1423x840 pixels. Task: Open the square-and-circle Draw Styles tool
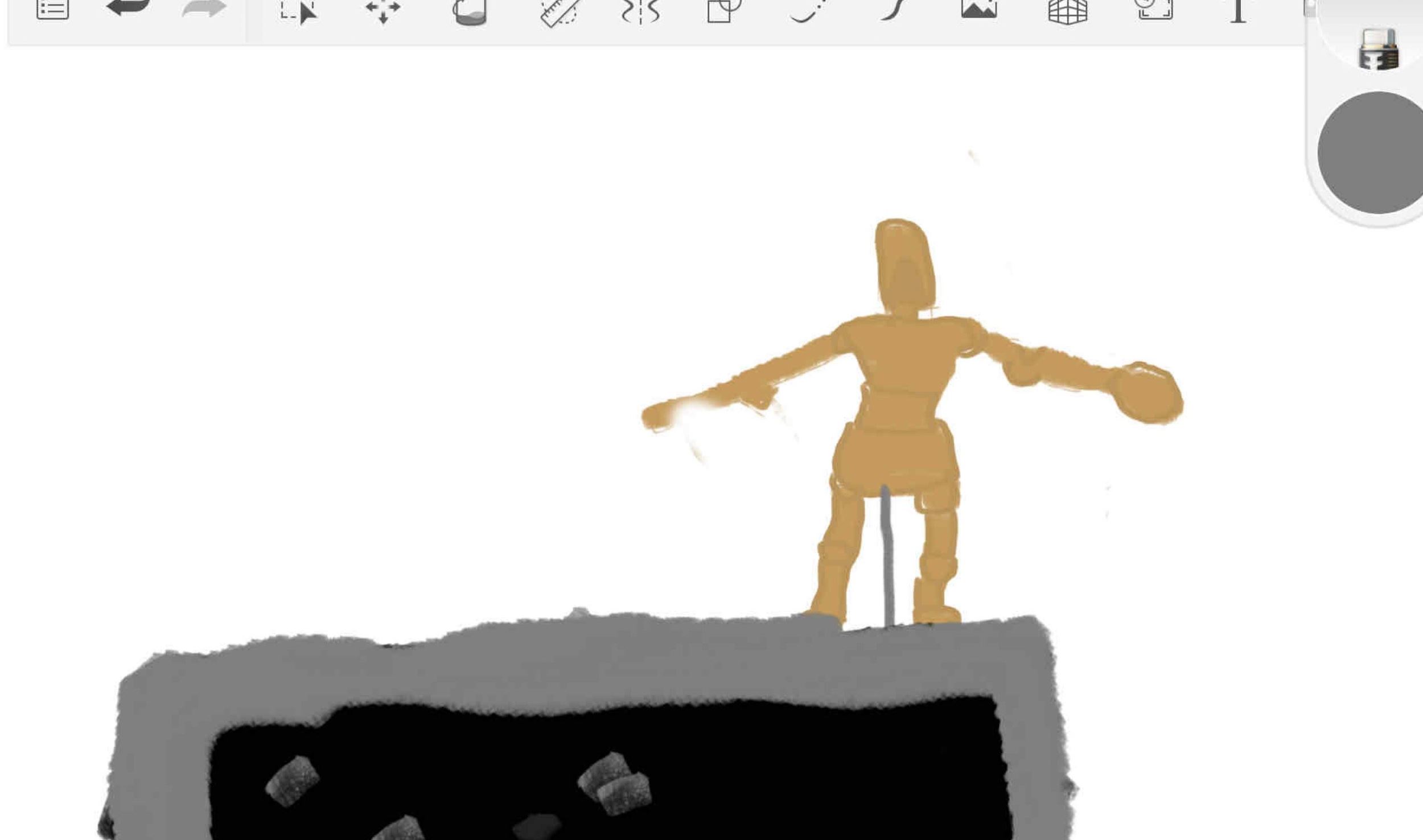coord(723,10)
